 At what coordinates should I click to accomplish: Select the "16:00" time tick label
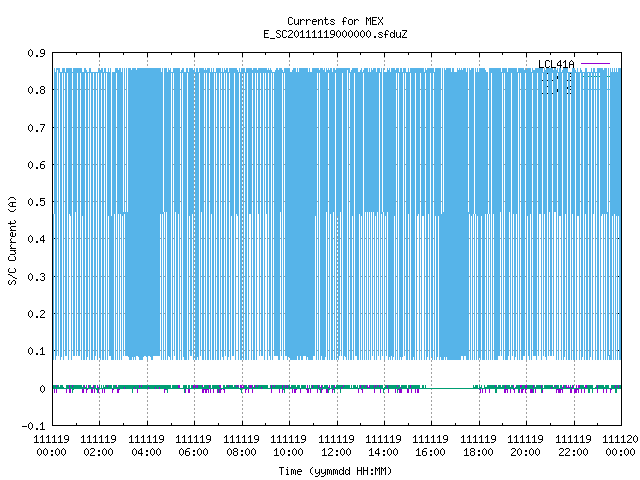coord(430,452)
